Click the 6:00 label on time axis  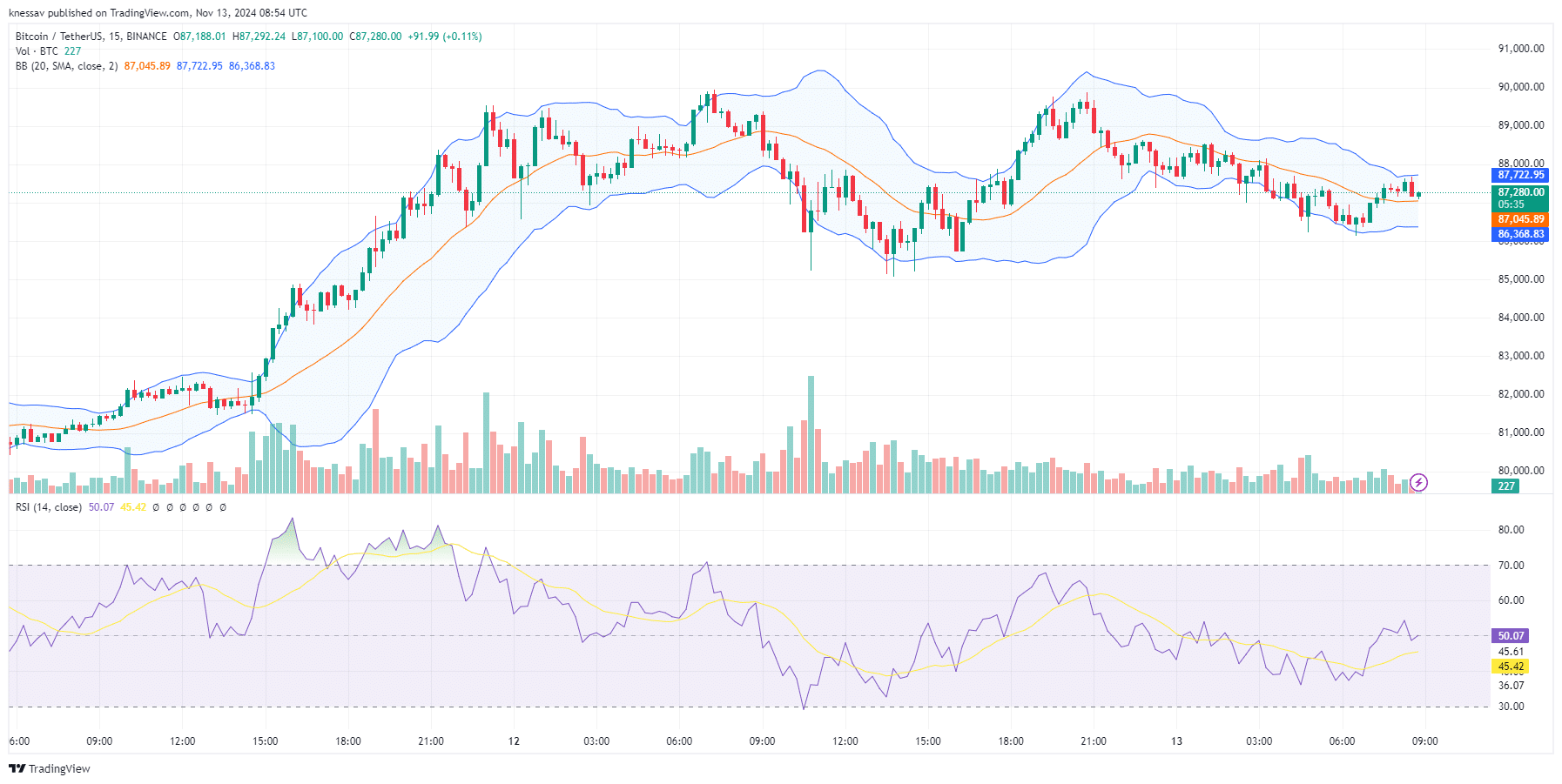click(19, 741)
